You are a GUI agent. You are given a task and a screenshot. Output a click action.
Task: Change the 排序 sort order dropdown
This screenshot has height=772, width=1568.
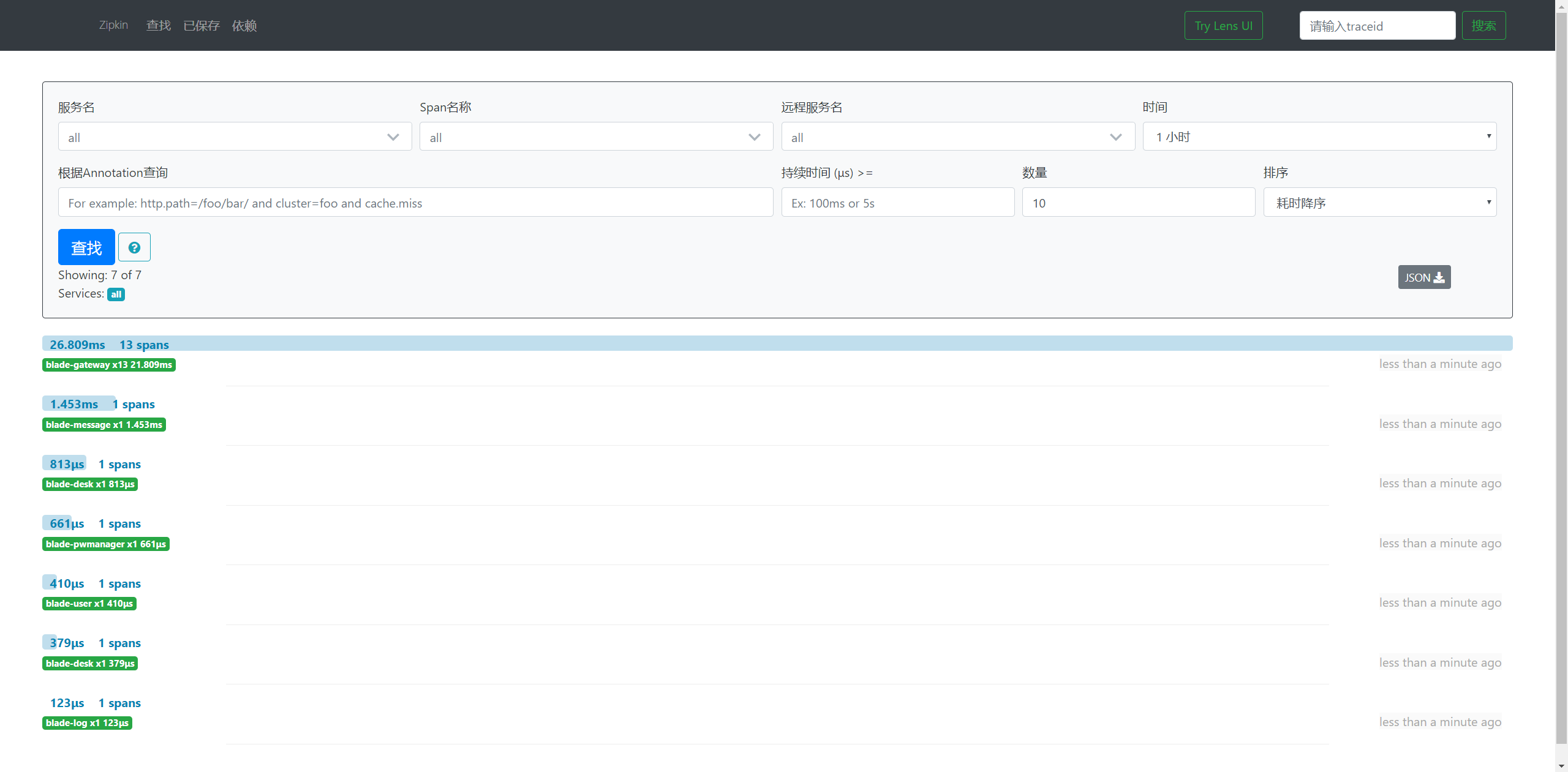click(x=1379, y=203)
